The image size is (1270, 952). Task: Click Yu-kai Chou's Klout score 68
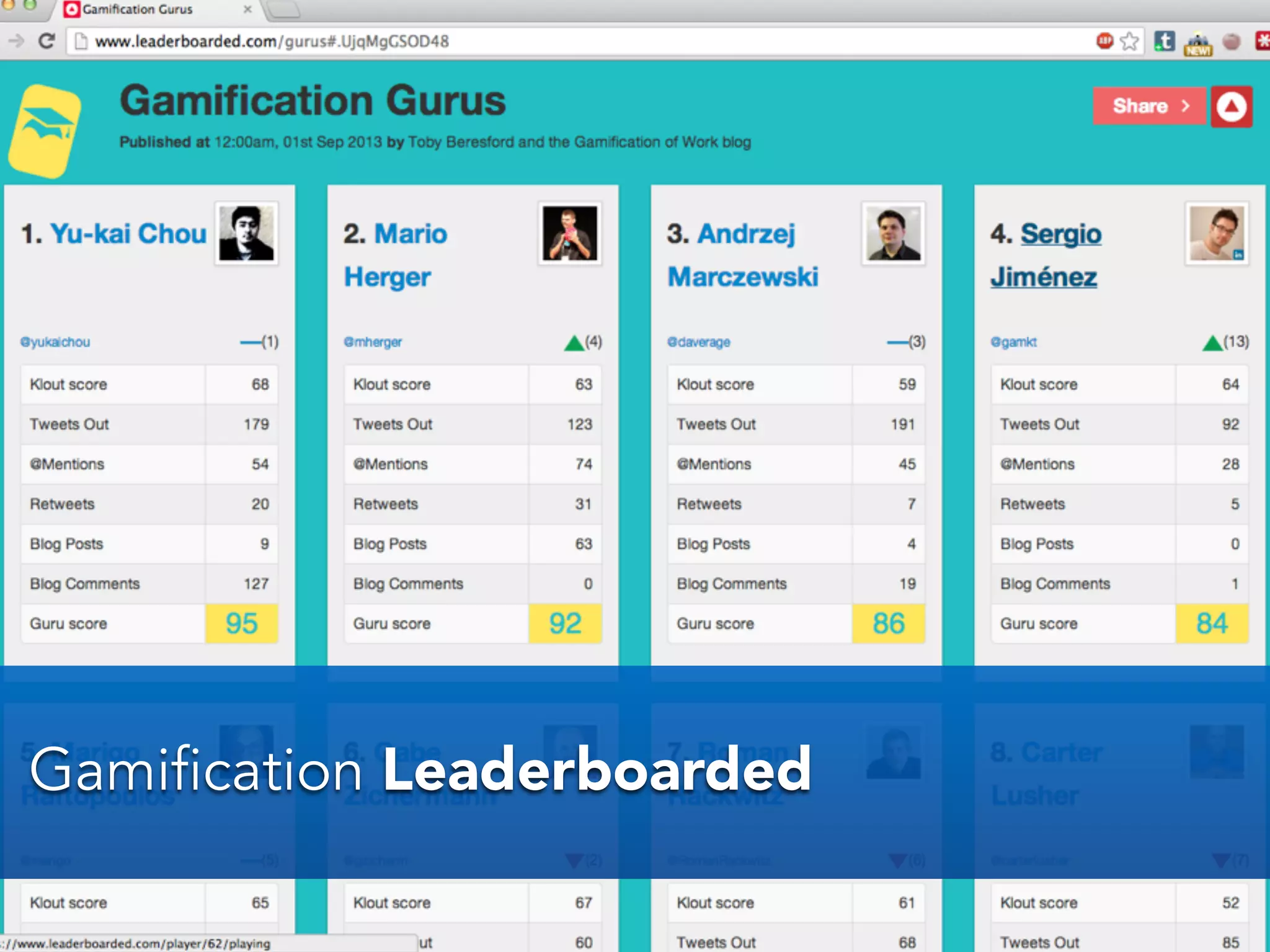pos(260,384)
